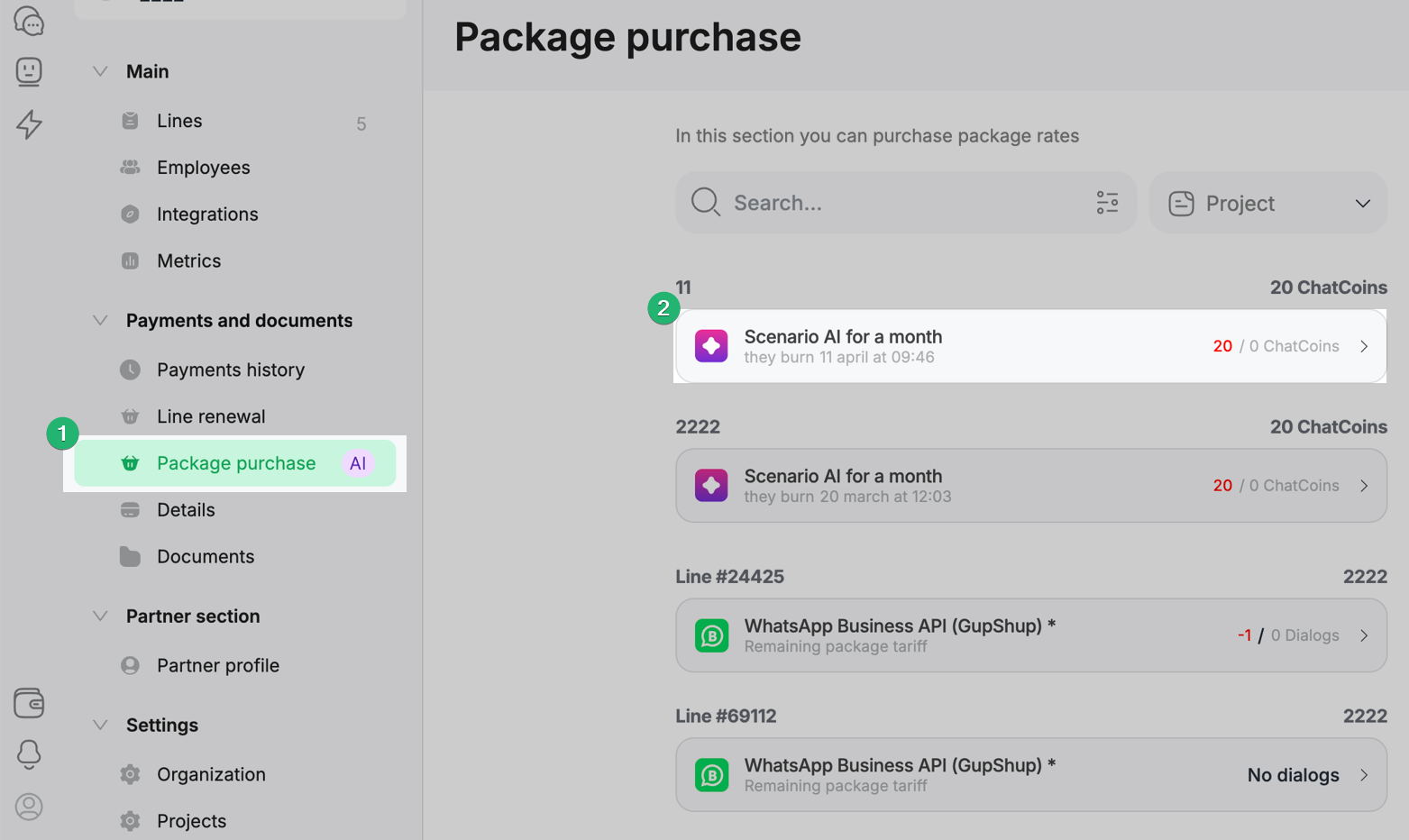Image resolution: width=1409 pixels, height=840 pixels.
Task: Open search filter settings icon
Action: 1107,203
